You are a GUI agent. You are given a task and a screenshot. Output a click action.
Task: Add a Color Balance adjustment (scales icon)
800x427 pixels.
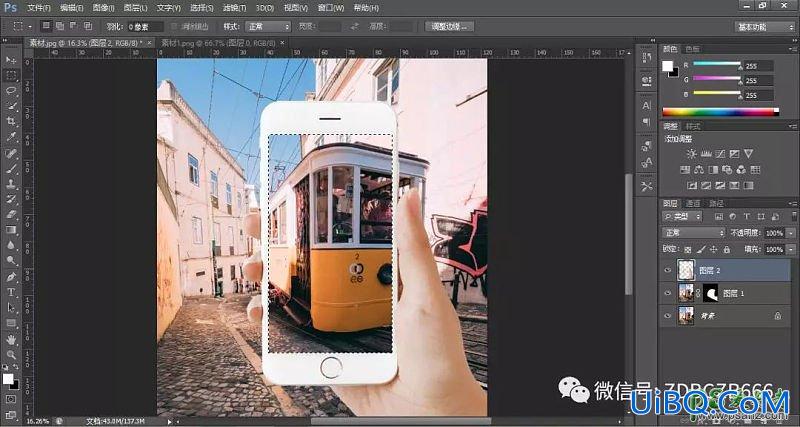[x=699, y=169]
